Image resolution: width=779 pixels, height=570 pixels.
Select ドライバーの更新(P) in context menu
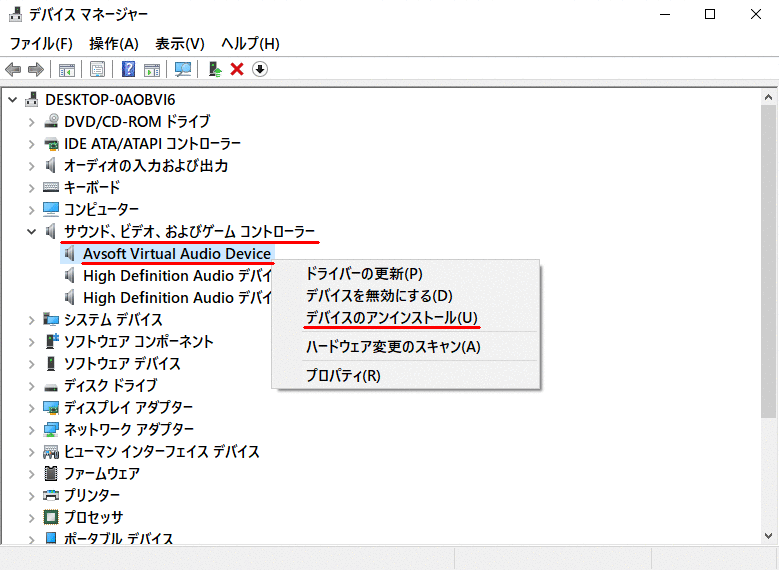click(364, 274)
